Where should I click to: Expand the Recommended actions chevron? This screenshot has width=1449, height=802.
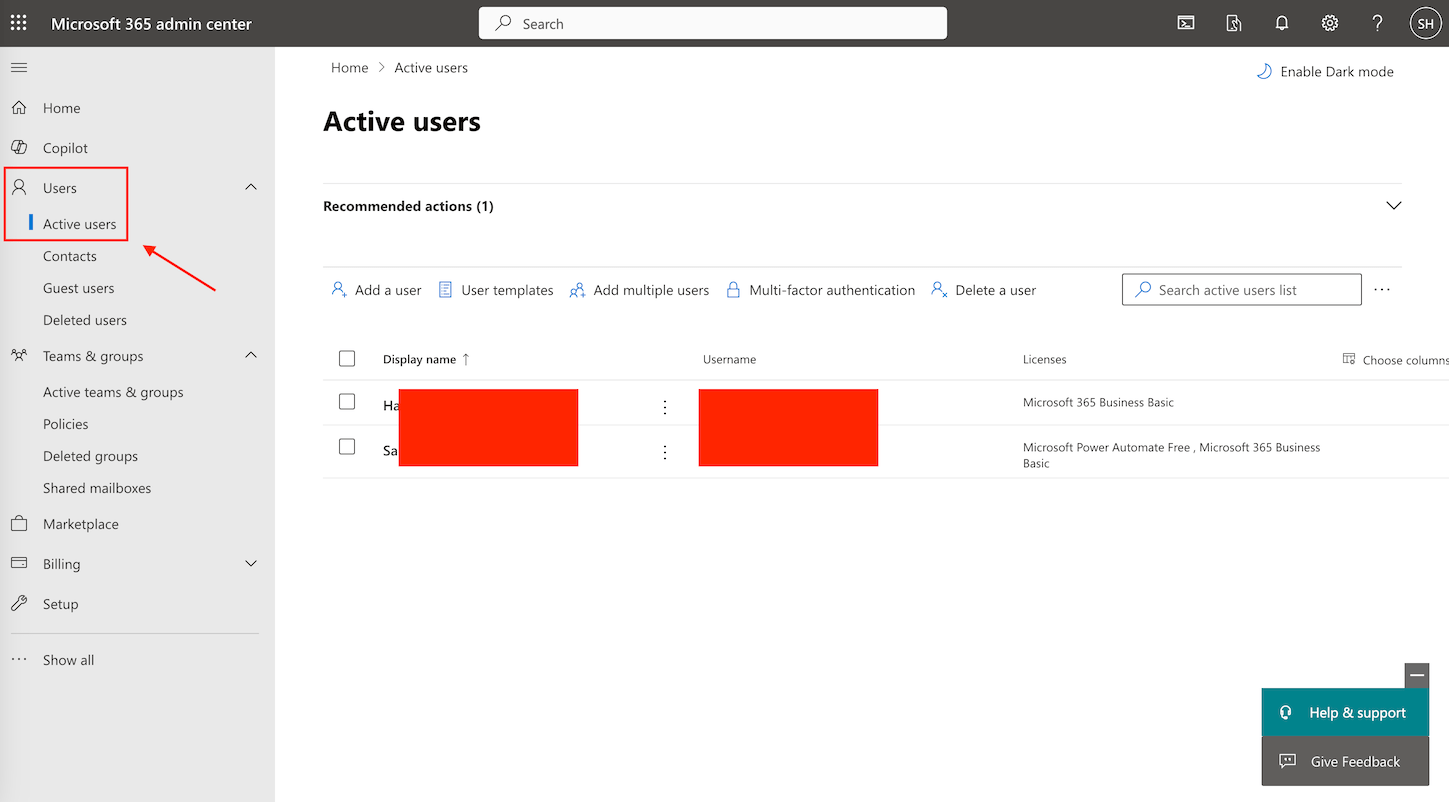[1394, 205]
